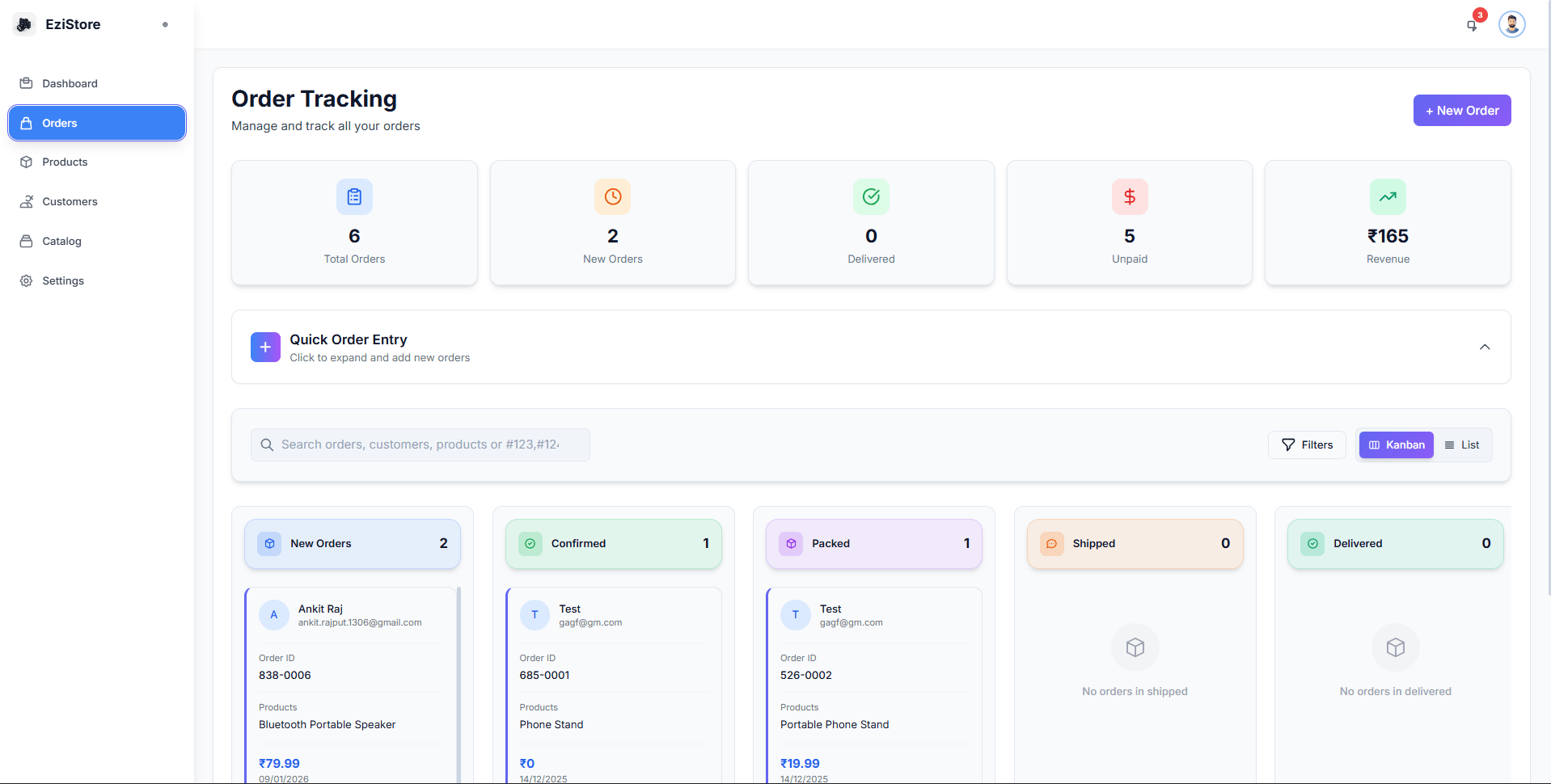Click the trending arrow icon on Revenue card
Screen dimensions: 1551x784
pos(1388,196)
